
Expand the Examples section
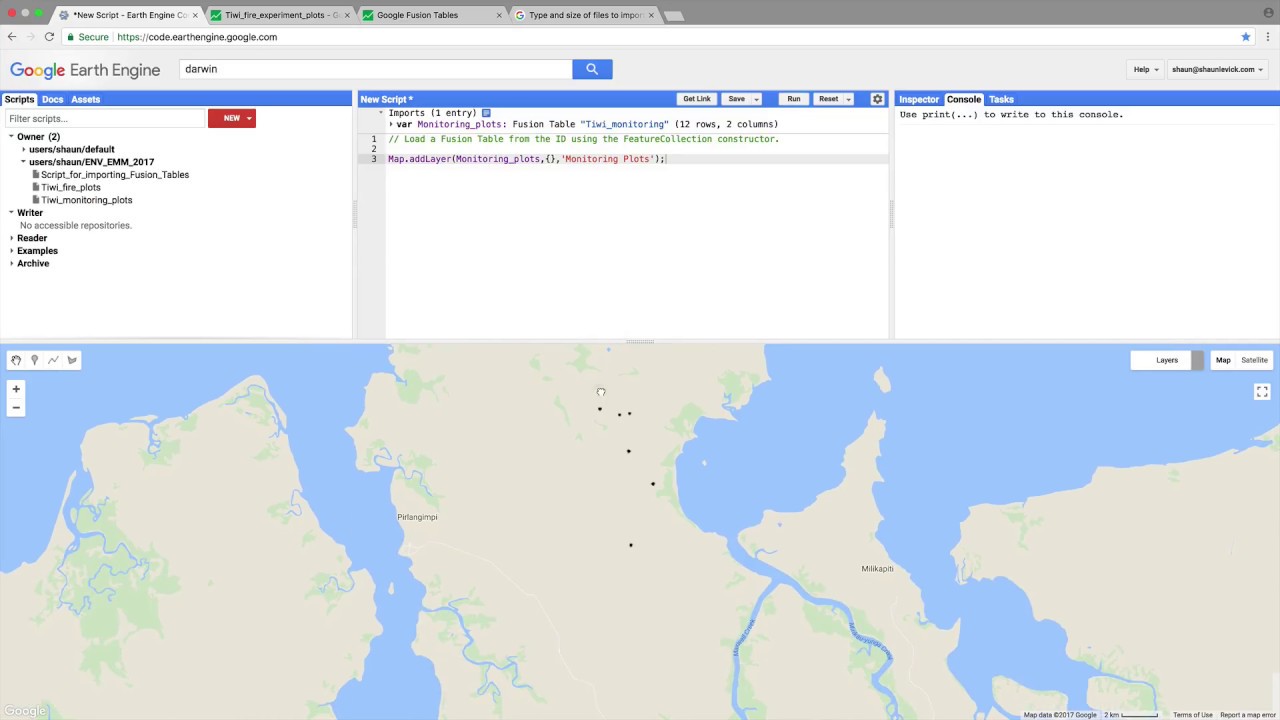pyautogui.click(x=11, y=251)
